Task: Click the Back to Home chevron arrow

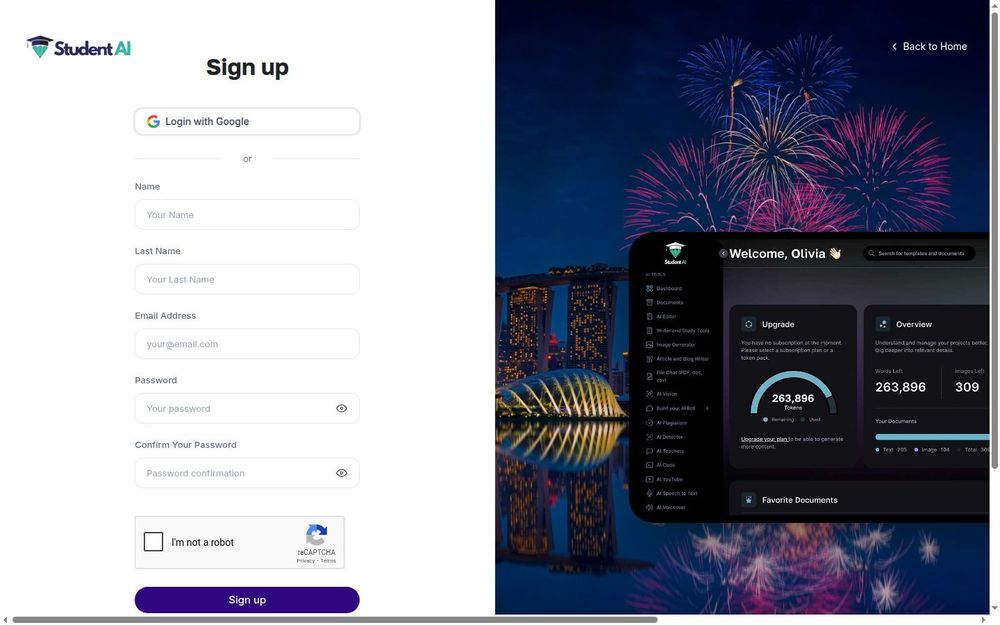Action: pyautogui.click(x=894, y=47)
